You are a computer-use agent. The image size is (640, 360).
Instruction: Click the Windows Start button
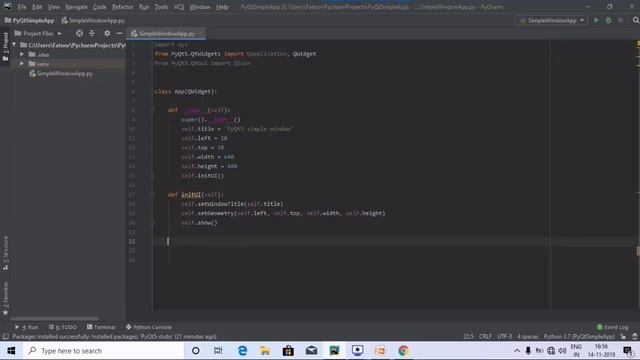(x=11, y=351)
